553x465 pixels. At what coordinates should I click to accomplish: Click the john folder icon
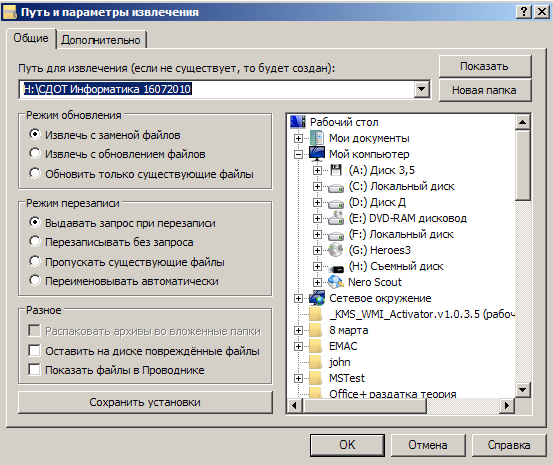pyautogui.click(x=315, y=362)
